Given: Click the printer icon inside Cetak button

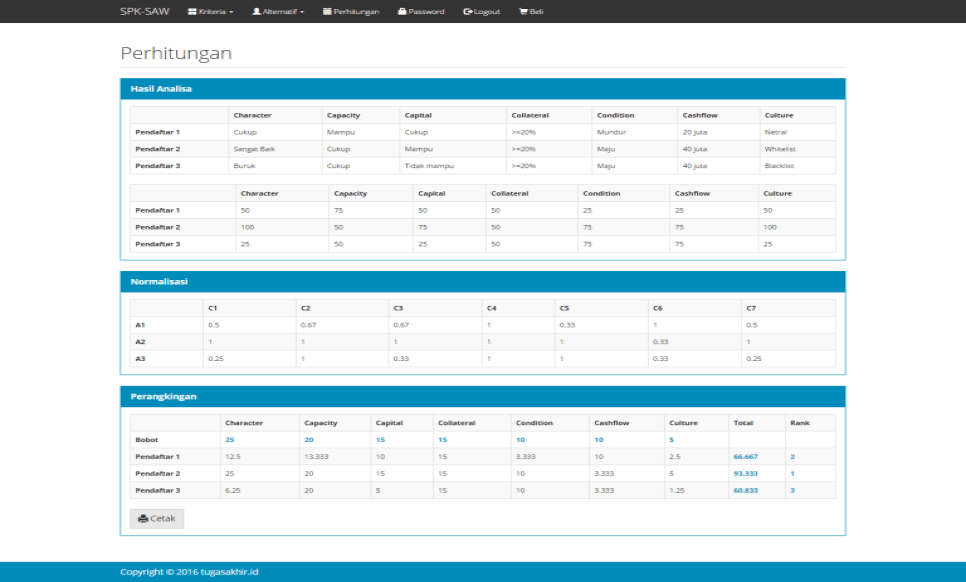Looking at the screenshot, I should [144, 518].
